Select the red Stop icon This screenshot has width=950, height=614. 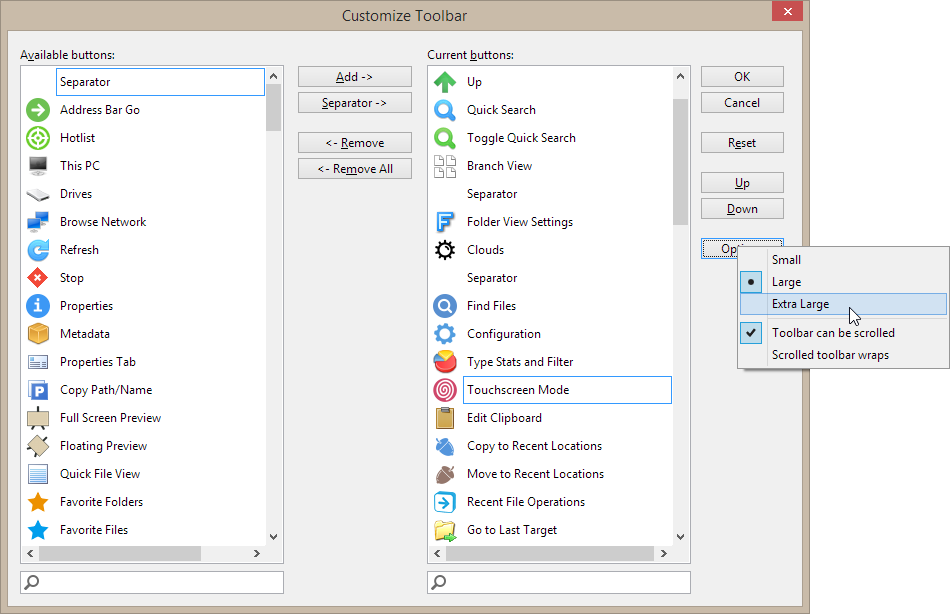click(38, 278)
